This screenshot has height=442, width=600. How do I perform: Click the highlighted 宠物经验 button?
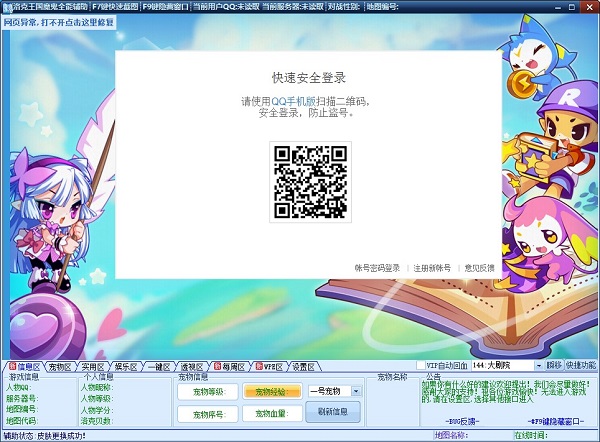[272, 391]
